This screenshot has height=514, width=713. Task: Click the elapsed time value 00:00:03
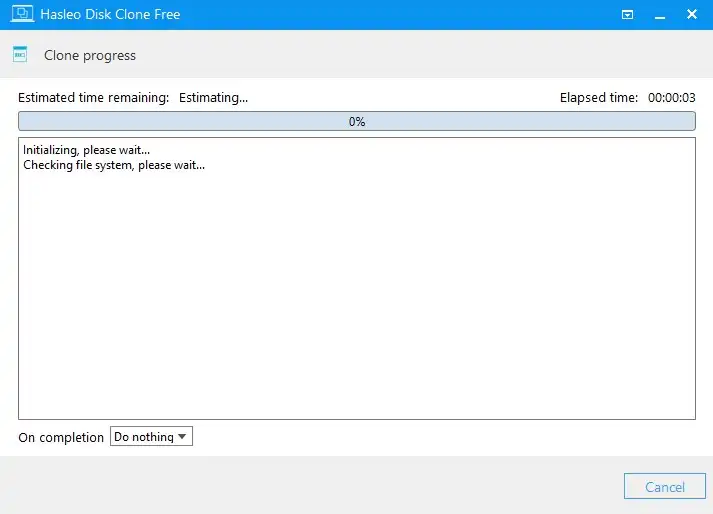click(x=672, y=98)
